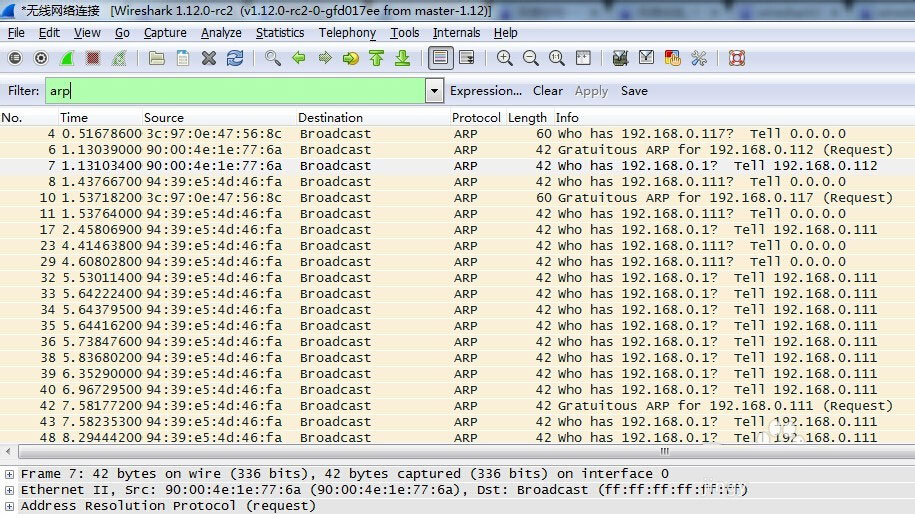Reload this capture file icon
Viewport: 915px width, 518px height.
pyautogui.click(x=235, y=58)
